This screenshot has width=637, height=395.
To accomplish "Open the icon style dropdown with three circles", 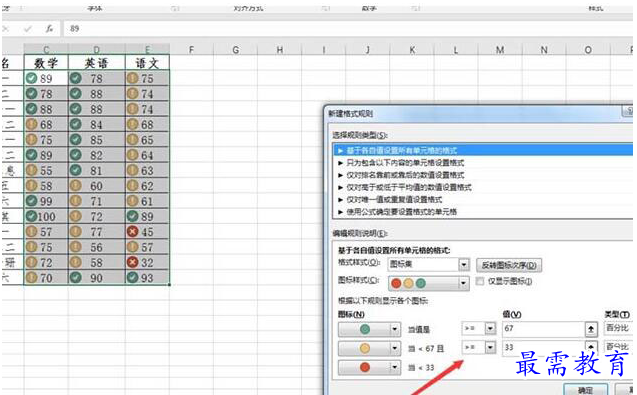I will [429, 283].
